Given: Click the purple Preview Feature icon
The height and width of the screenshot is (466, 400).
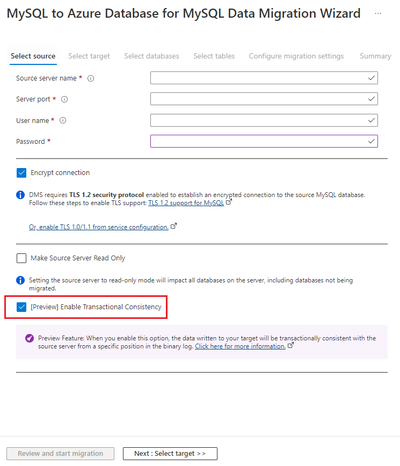Looking at the screenshot, I should click(x=29, y=338).
